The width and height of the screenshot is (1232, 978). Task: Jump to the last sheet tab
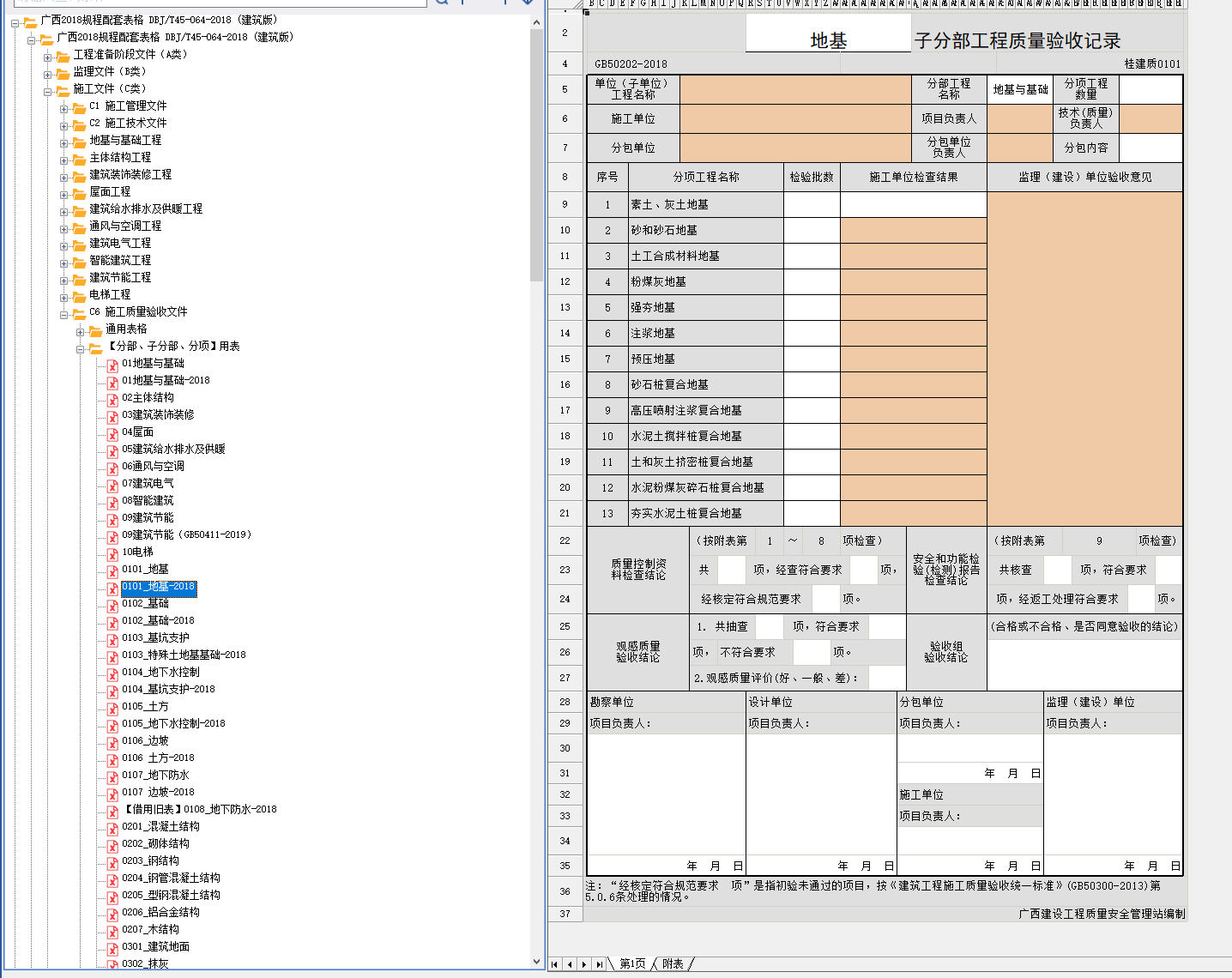coord(599,964)
